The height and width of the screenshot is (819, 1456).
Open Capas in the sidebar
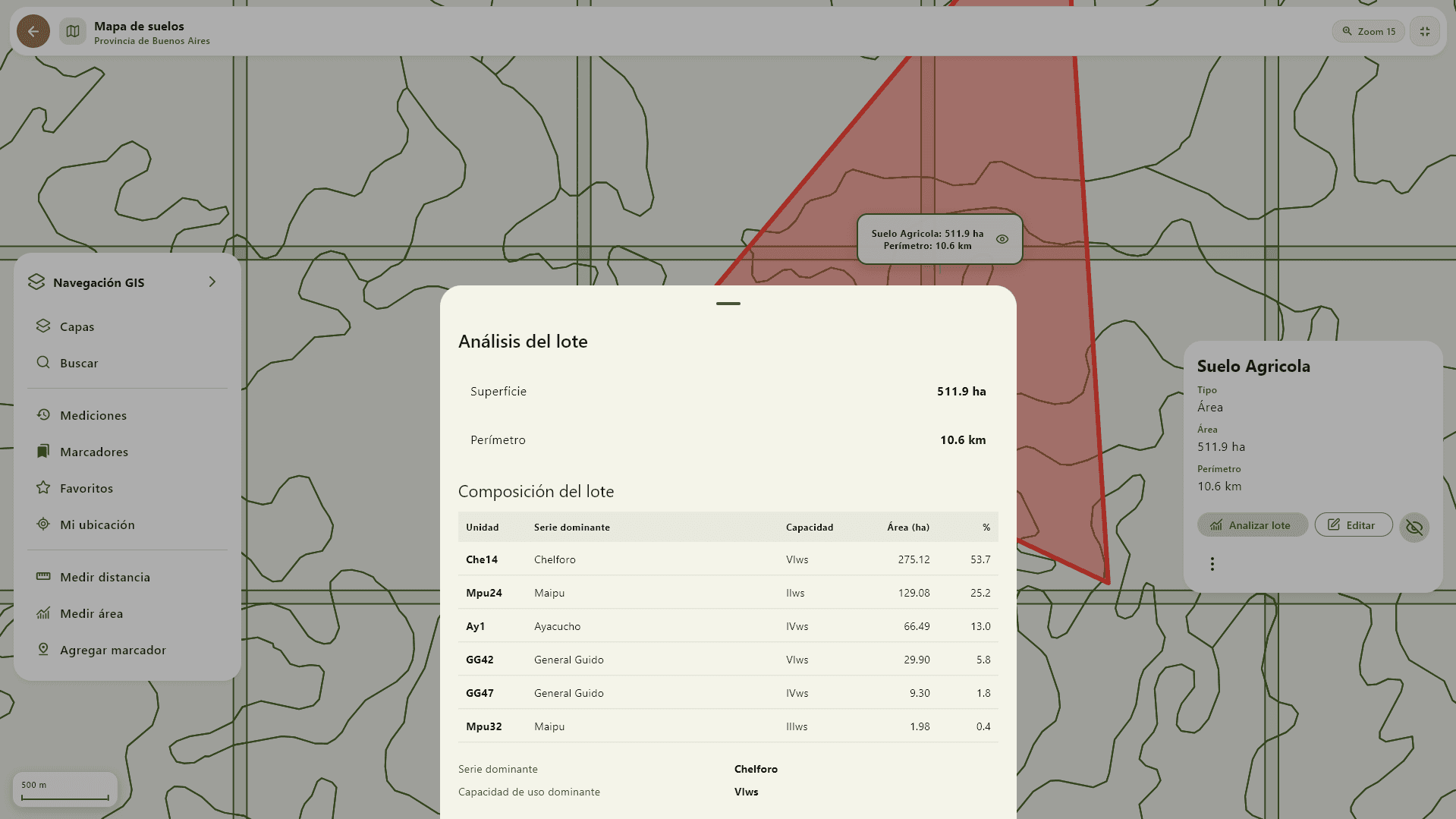(x=127, y=326)
